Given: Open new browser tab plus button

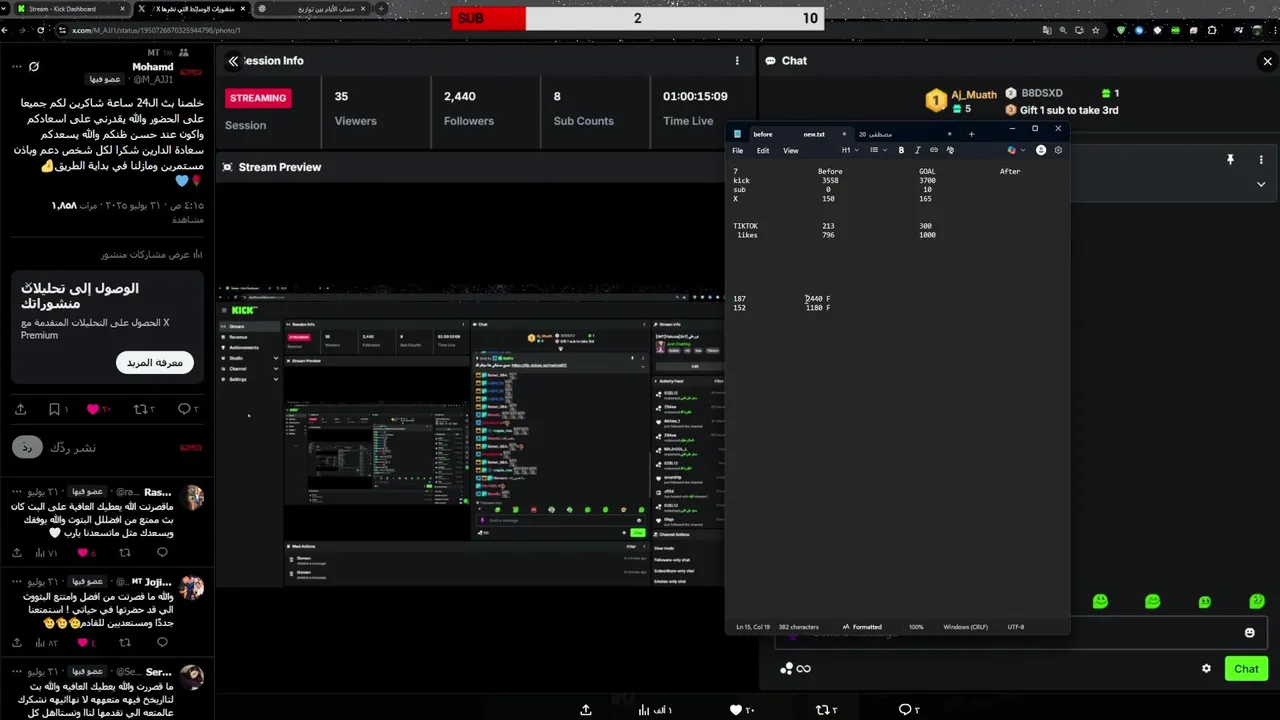Looking at the screenshot, I should (x=381, y=8).
